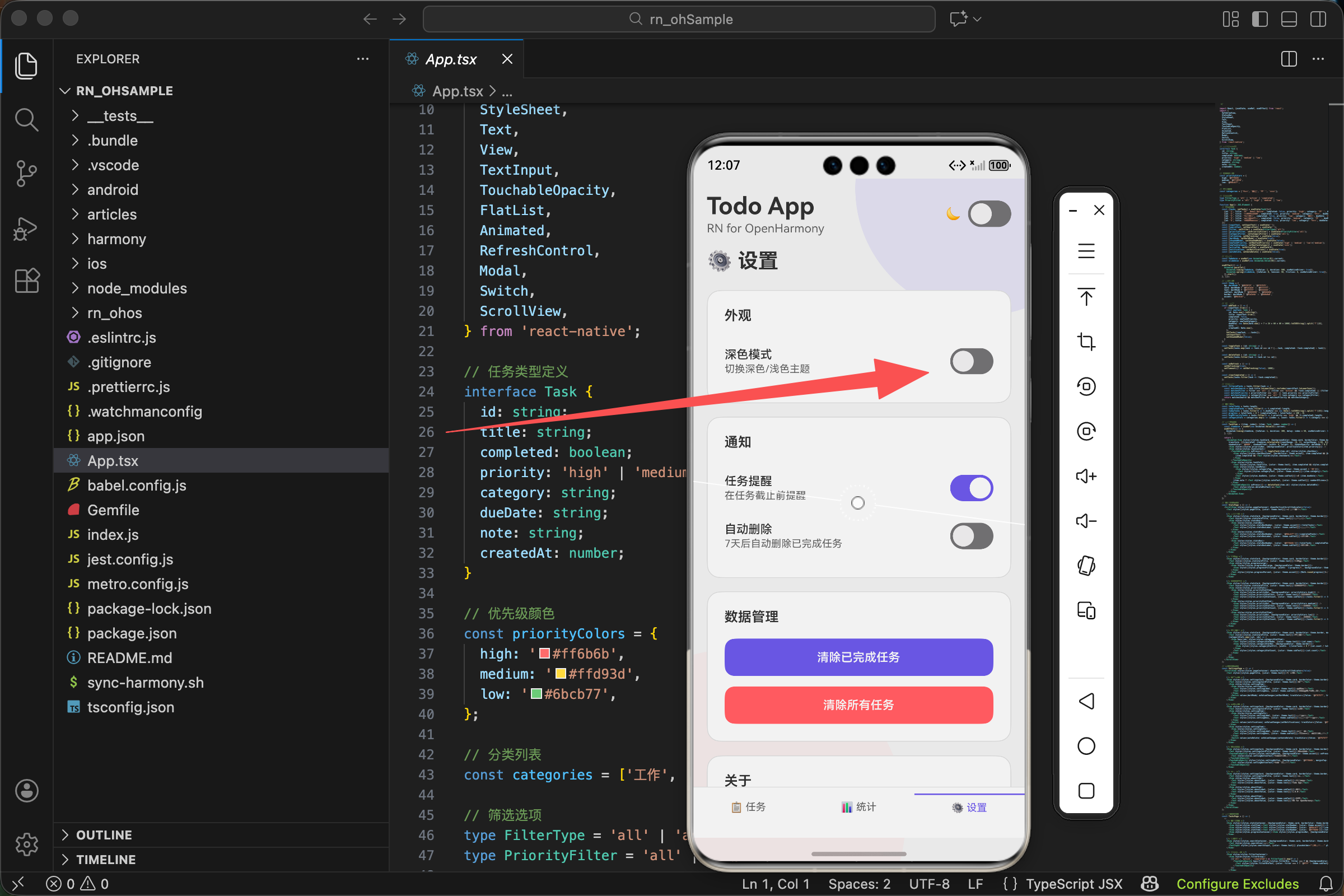Screen dimensions: 1344x896
Task: Open Run and Debug view
Action: pos(26,228)
